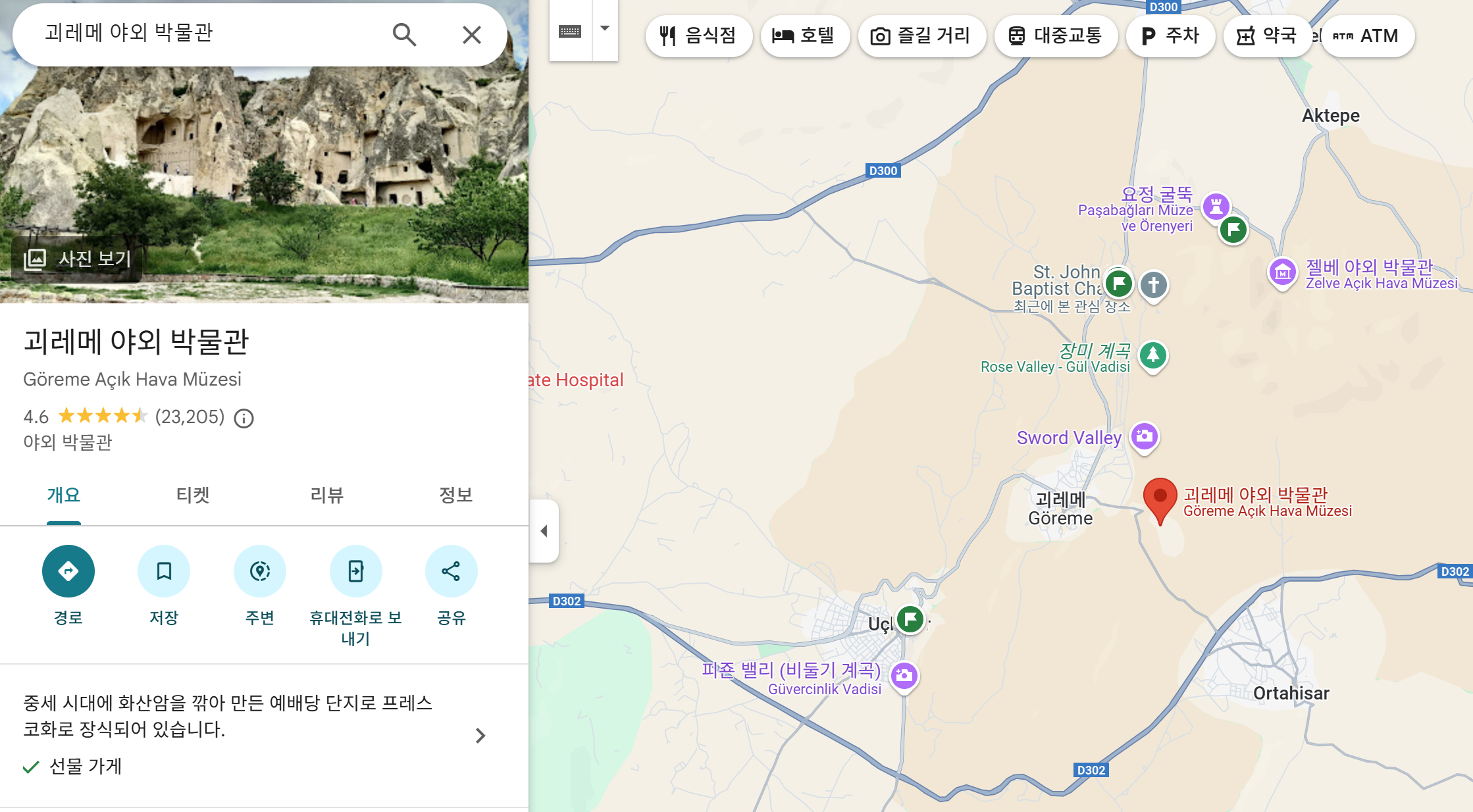Viewport: 1473px width, 812px height.
Task: Click the Göreme town label on the map
Action: point(1060,509)
